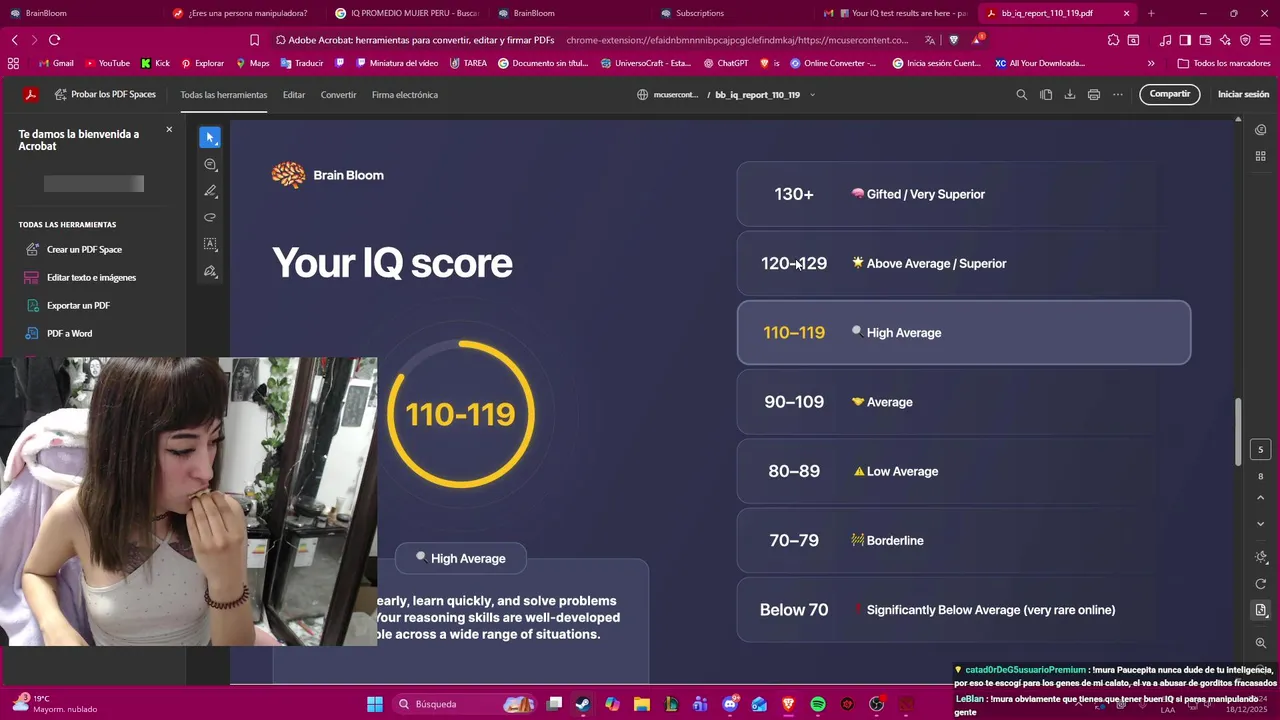Open the Brave shields icon
The height and width of the screenshot is (720, 1280).
pos(954,40)
